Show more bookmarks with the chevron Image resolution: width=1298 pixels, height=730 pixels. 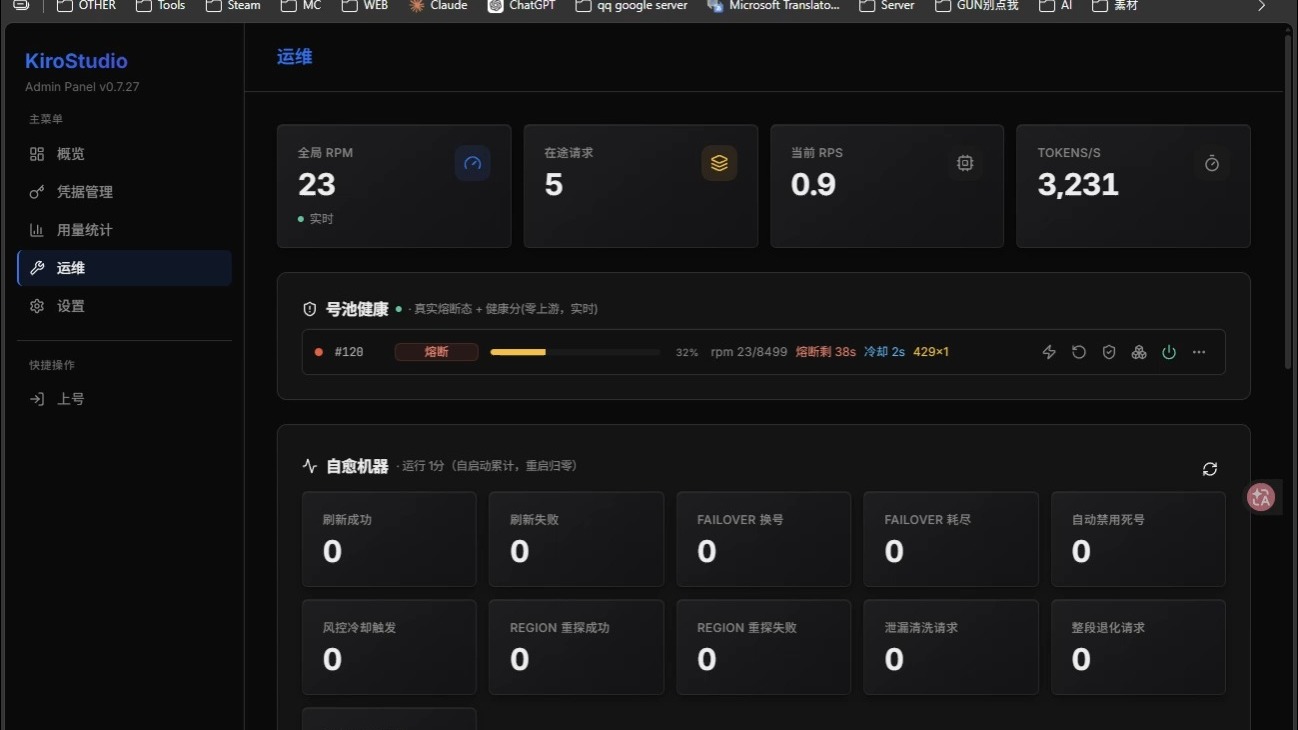(1261, 6)
